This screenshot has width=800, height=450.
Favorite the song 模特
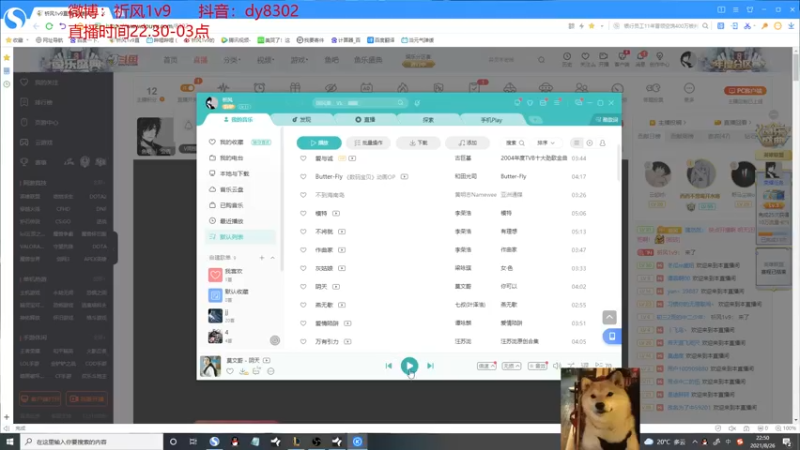coord(303,213)
